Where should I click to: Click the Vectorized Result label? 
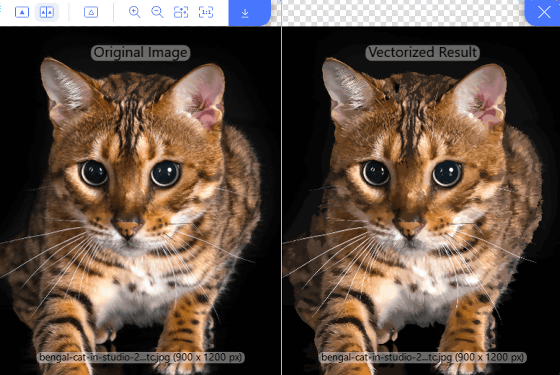[422, 52]
